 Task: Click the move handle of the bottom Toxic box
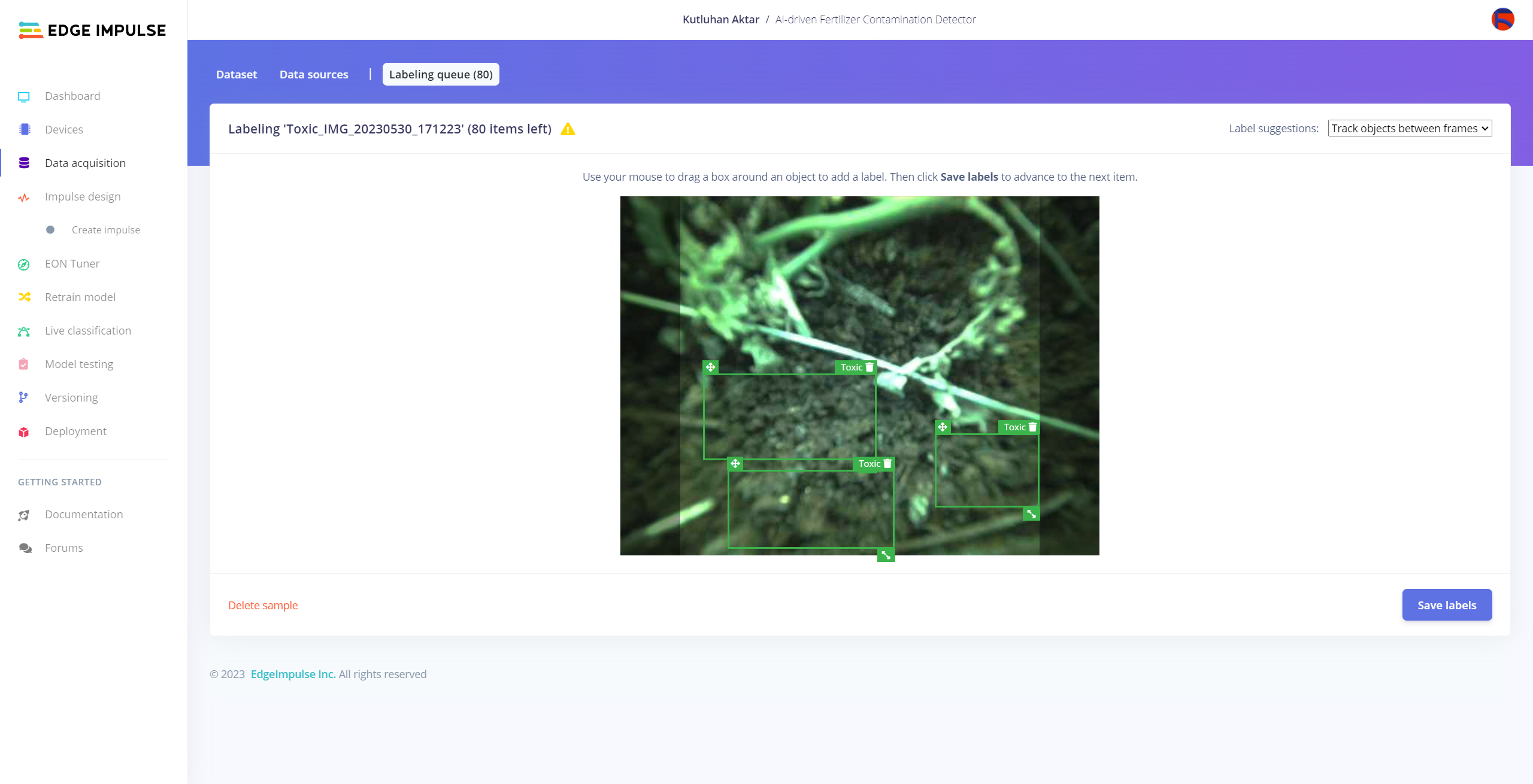point(735,464)
